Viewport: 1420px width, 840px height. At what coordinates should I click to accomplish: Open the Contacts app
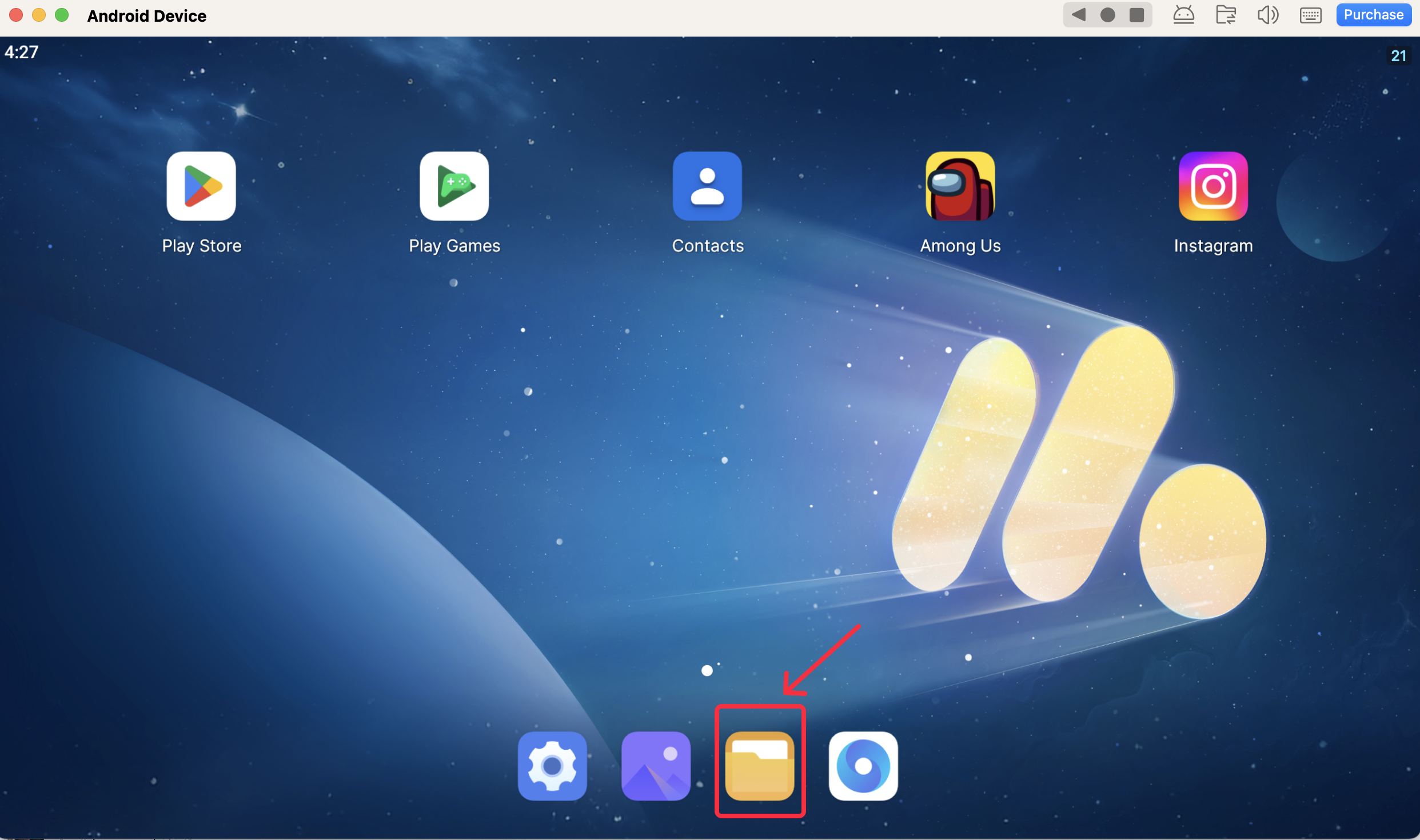[707, 186]
